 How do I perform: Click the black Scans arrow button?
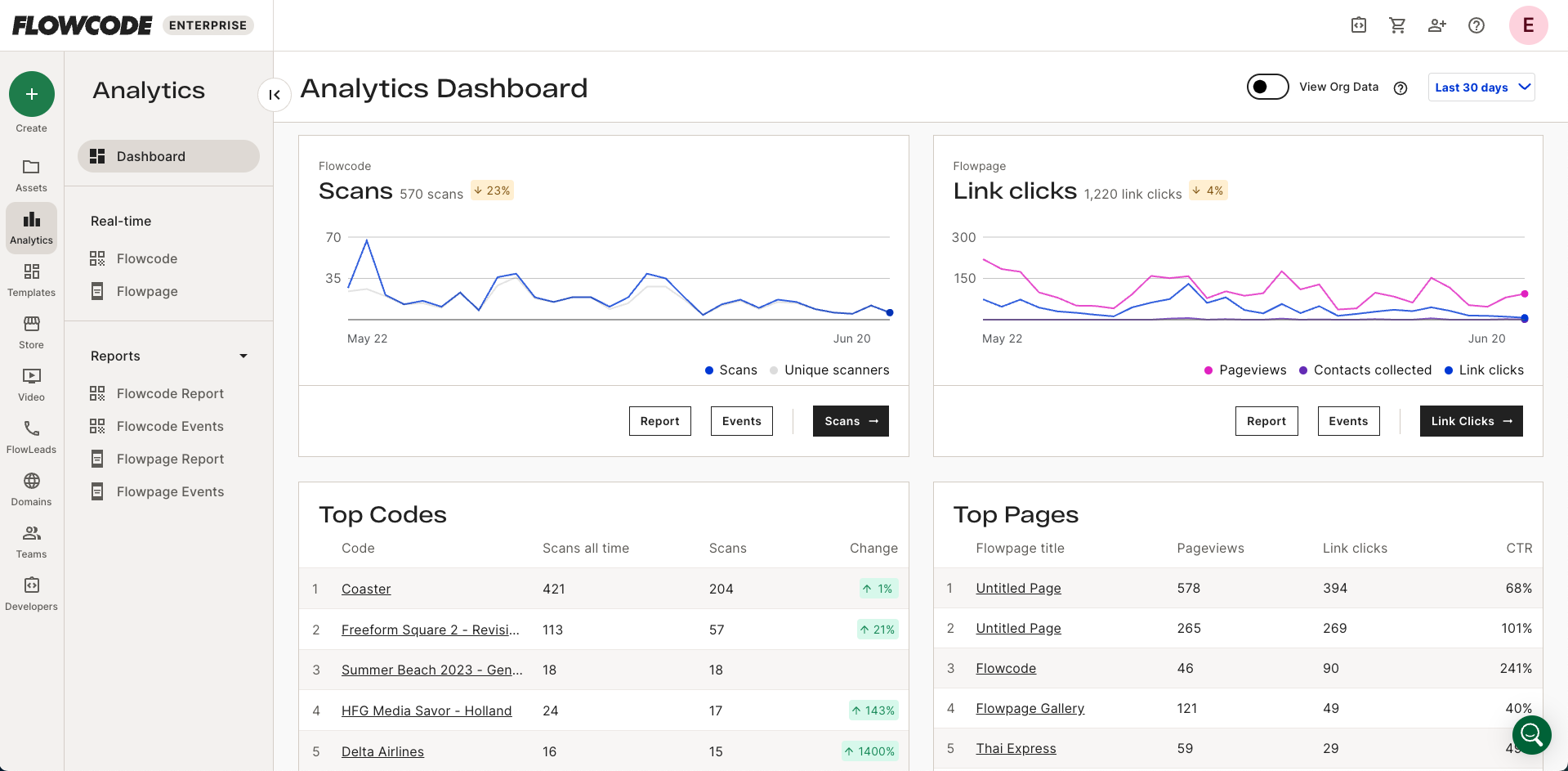pos(850,421)
